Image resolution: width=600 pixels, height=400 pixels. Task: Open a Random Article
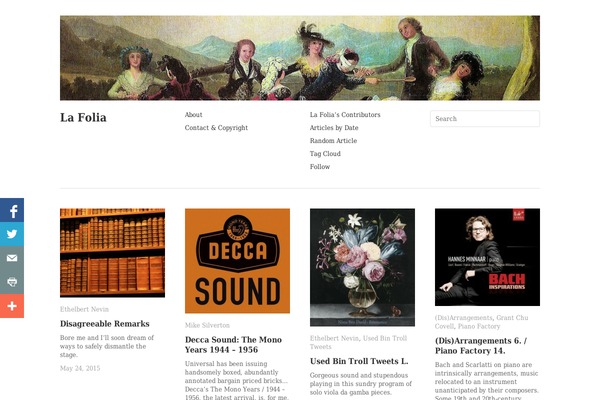(x=333, y=141)
